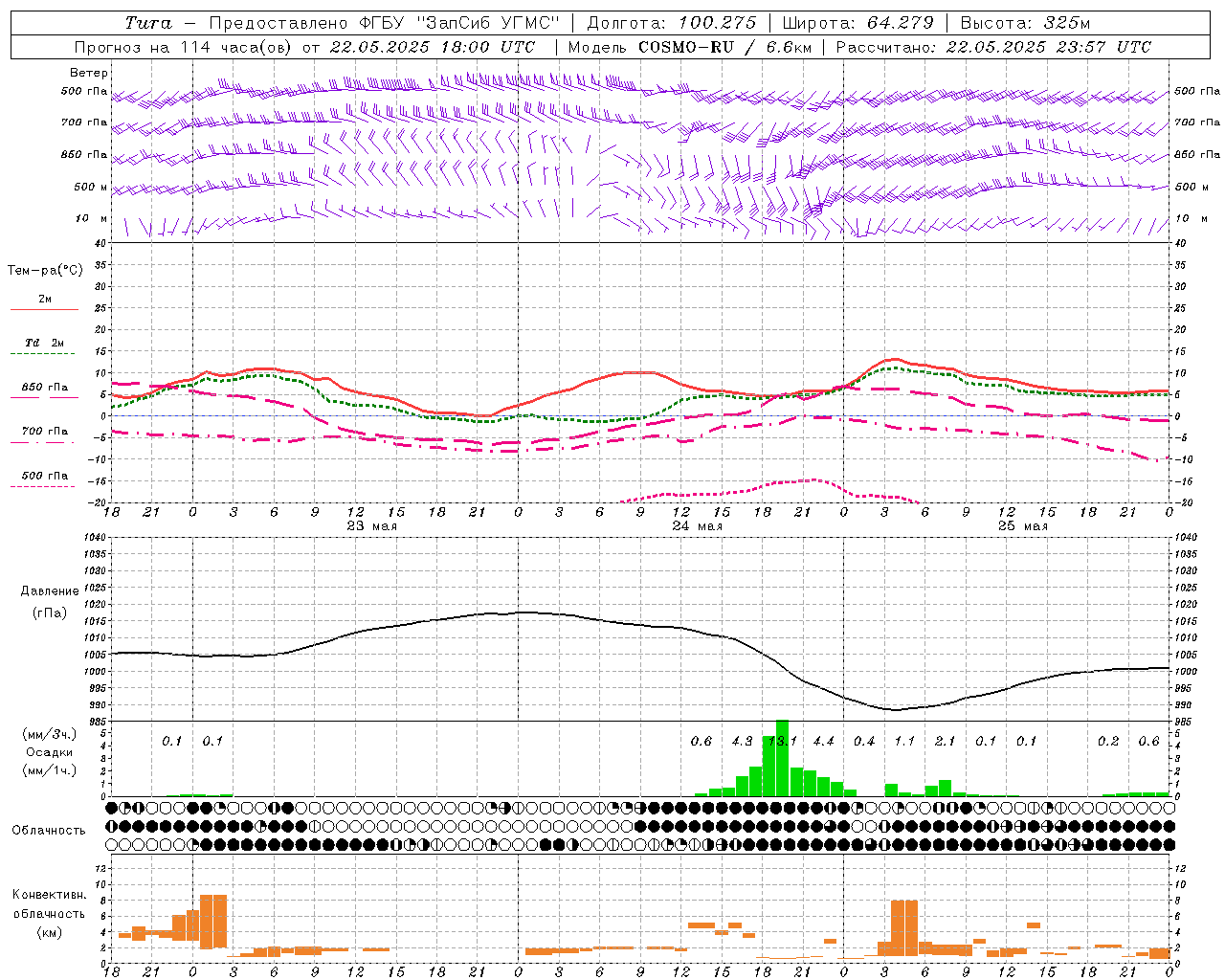Viewport: 1225px width, 980px height.
Task: Click the "23 мая" date label
Action: [x=371, y=526]
